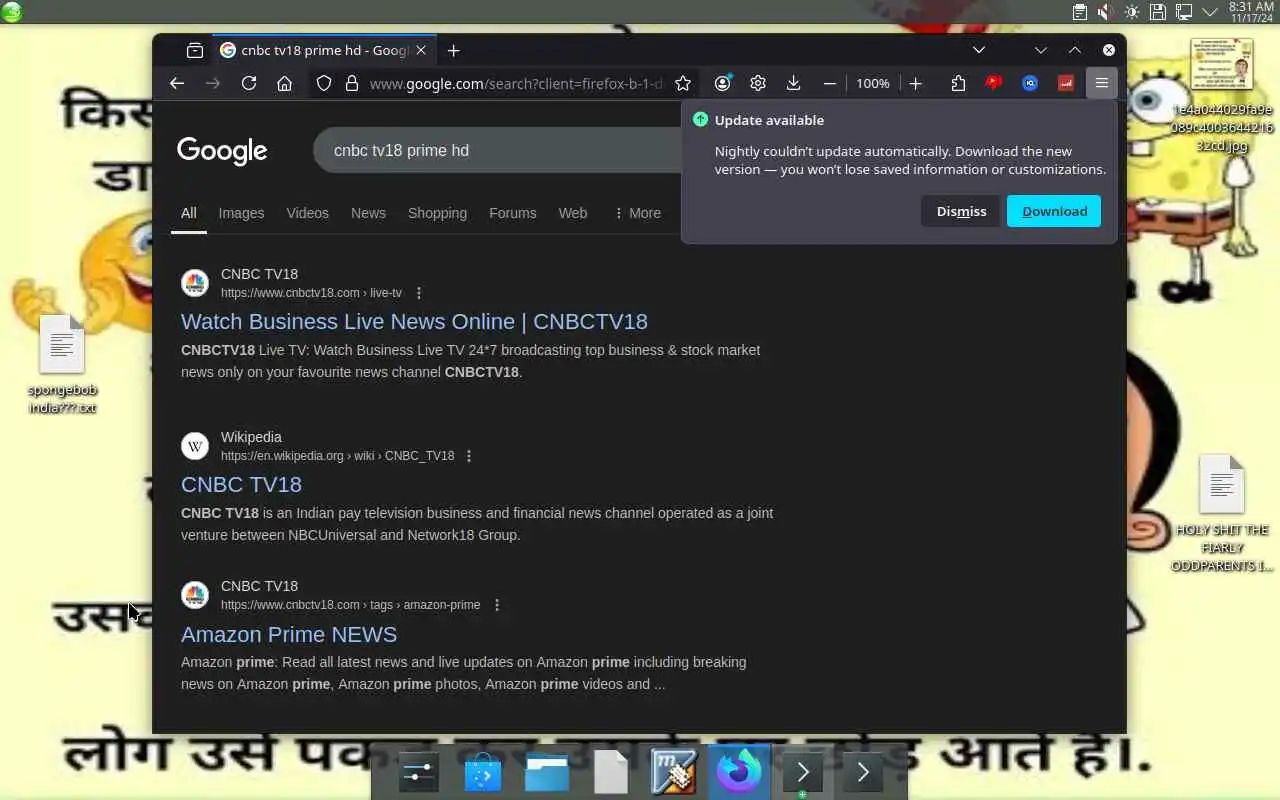Reload the current page
This screenshot has height=800, width=1280.
pyautogui.click(x=249, y=84)
